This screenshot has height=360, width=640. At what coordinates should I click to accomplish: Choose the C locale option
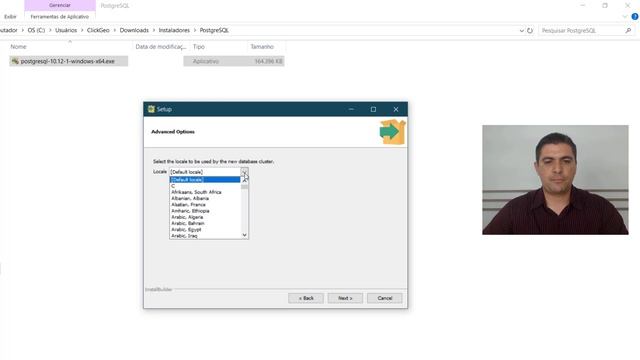click(205, 186)
